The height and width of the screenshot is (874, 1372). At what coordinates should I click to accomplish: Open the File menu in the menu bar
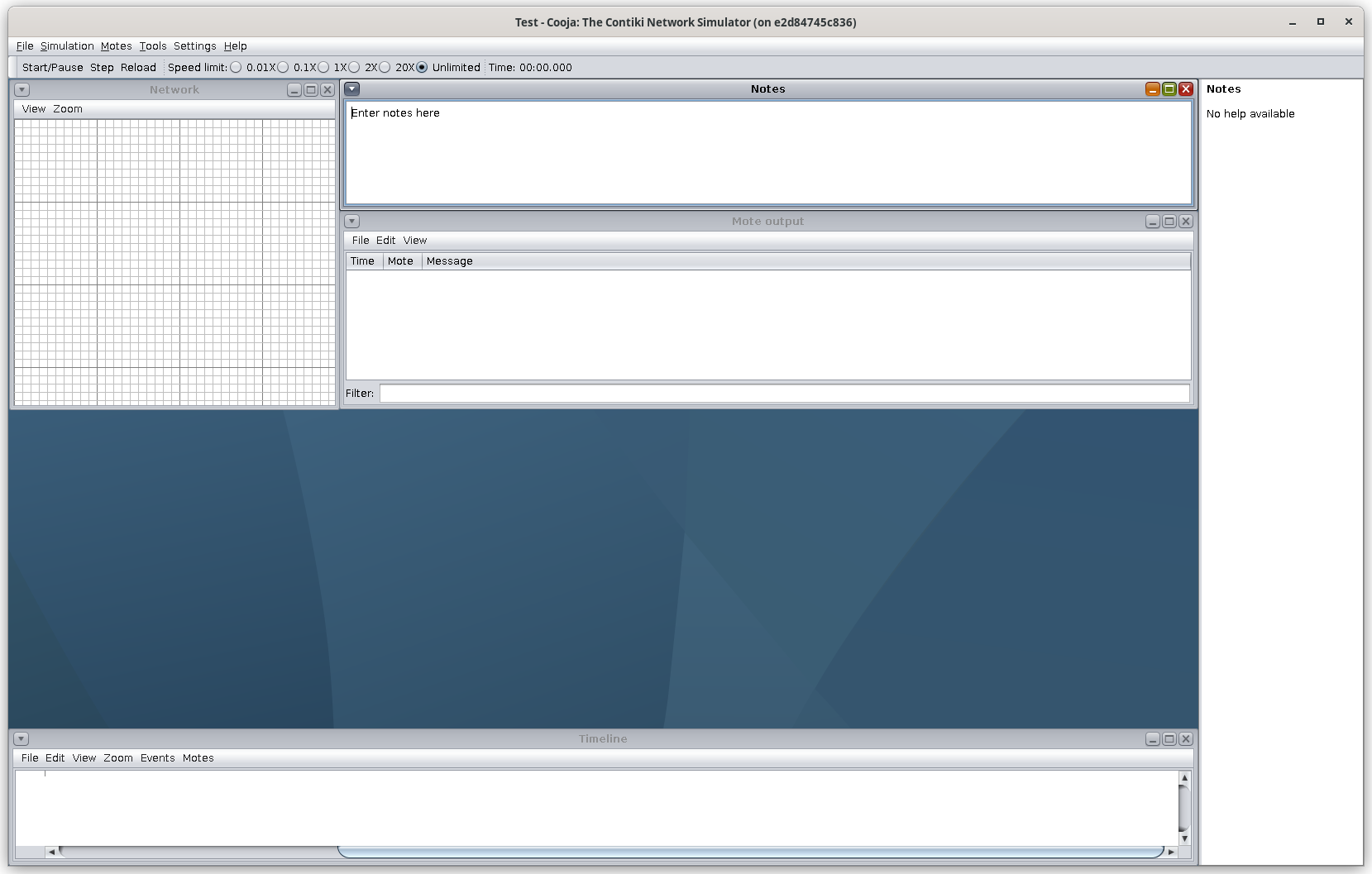(x=25, y=46)
